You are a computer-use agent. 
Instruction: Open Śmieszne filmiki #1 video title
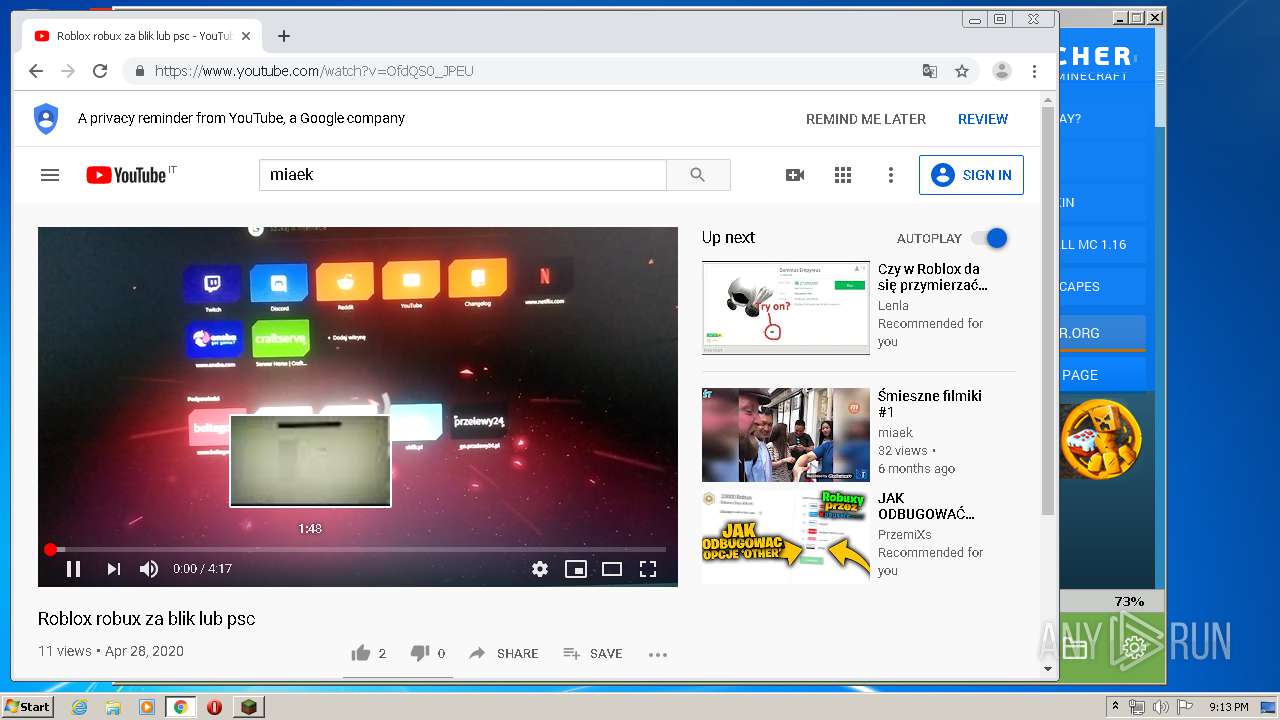[x=930, y=404]
